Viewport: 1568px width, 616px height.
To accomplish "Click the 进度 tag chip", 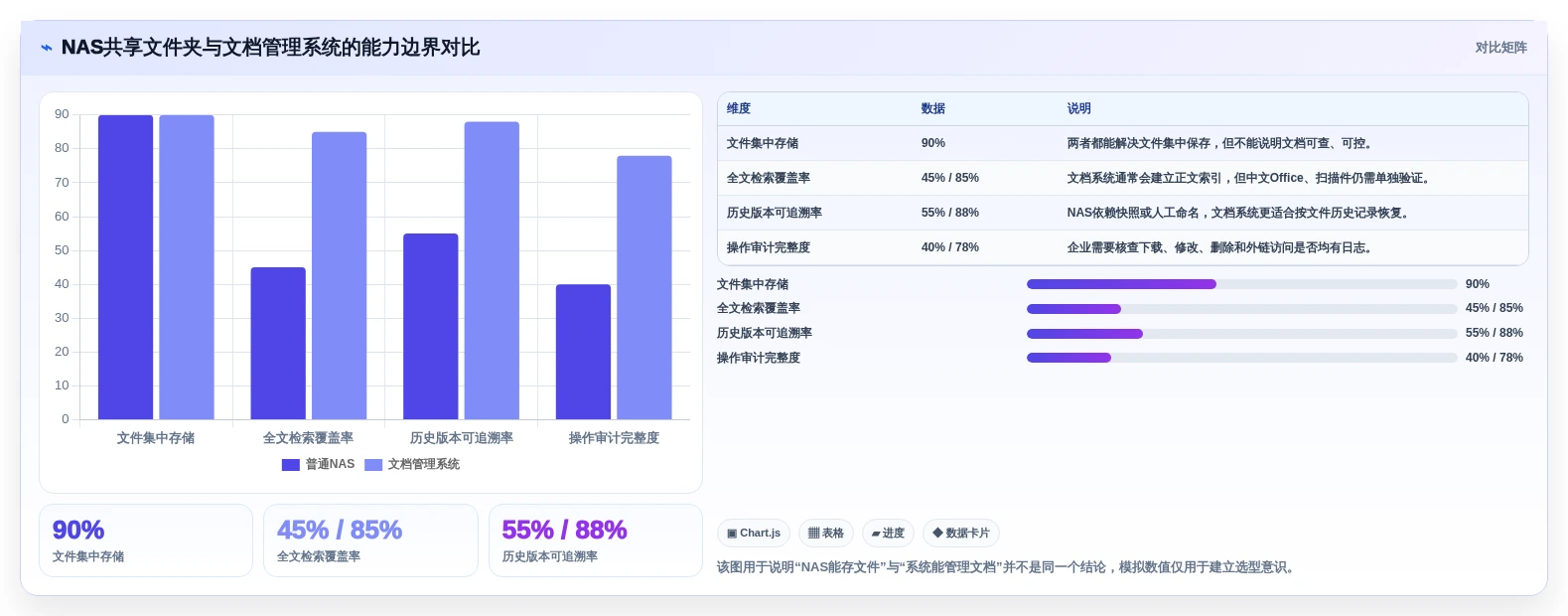I will [x=888, y=534].
